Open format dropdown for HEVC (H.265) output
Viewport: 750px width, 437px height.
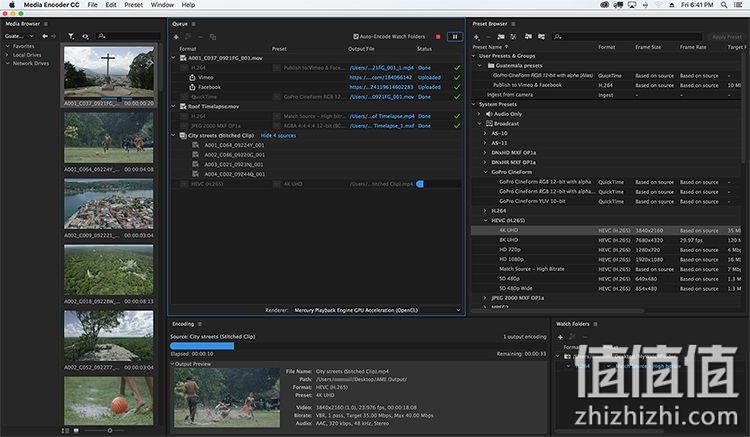pyautogui.click(x=184, y=184)
